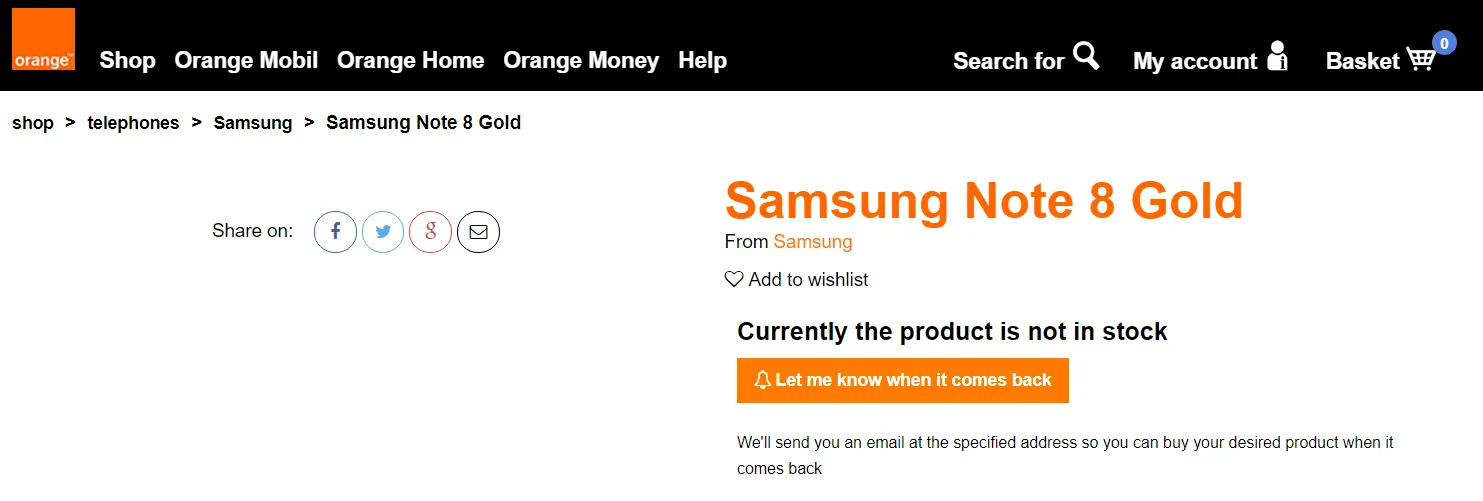
Task: Open the Orange Home menu
Action: pyautogui.click(x=410, y=61)
